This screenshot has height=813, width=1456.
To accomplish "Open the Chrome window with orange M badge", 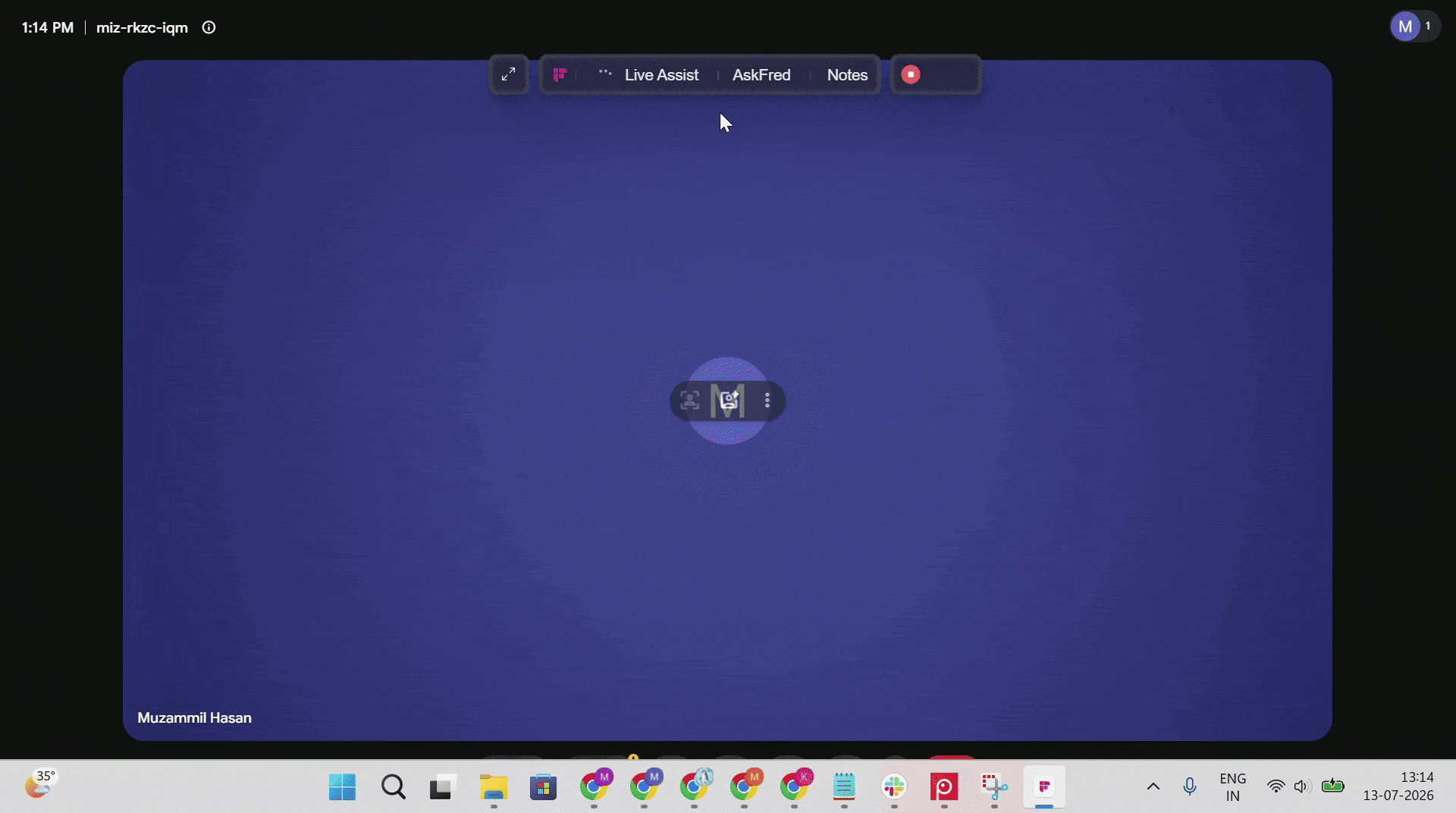I will 745,786.
